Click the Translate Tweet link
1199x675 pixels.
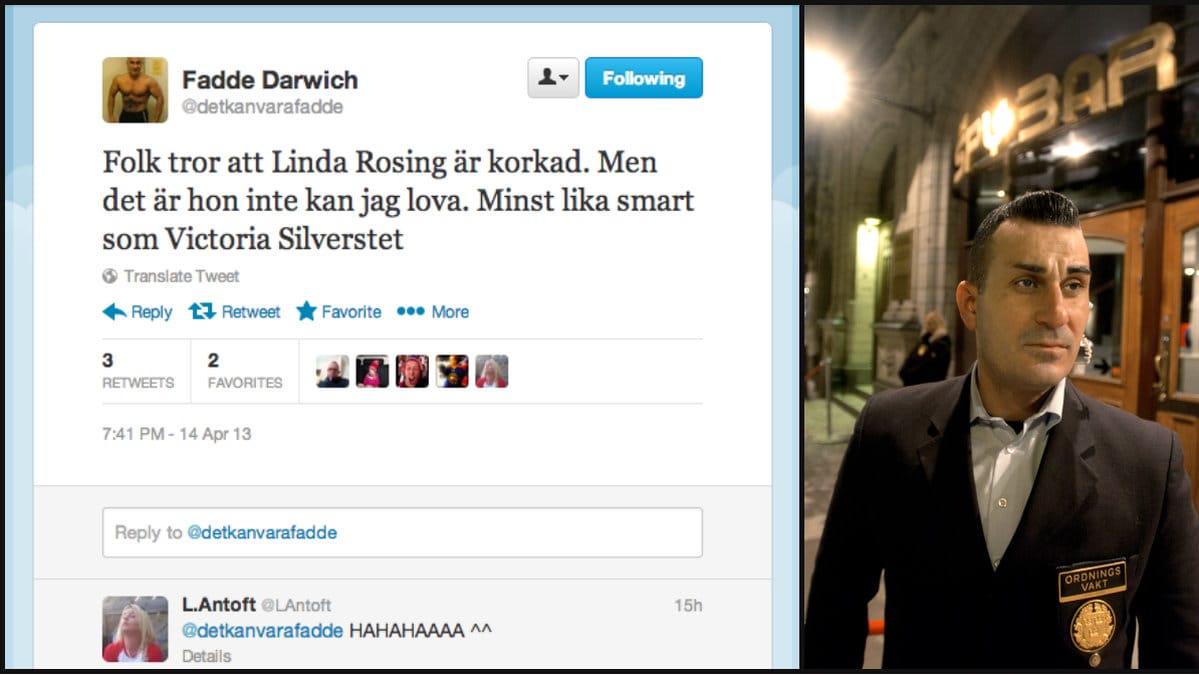[182, 276]
